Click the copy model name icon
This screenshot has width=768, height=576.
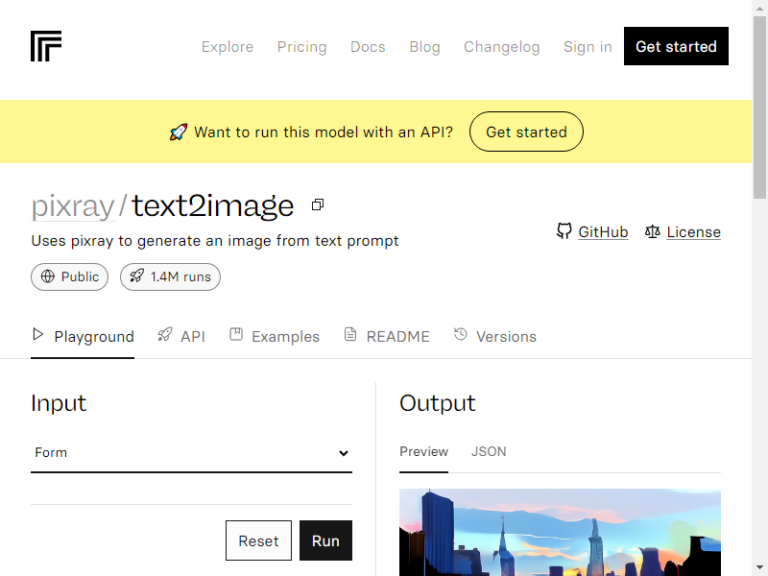[317, 205]
